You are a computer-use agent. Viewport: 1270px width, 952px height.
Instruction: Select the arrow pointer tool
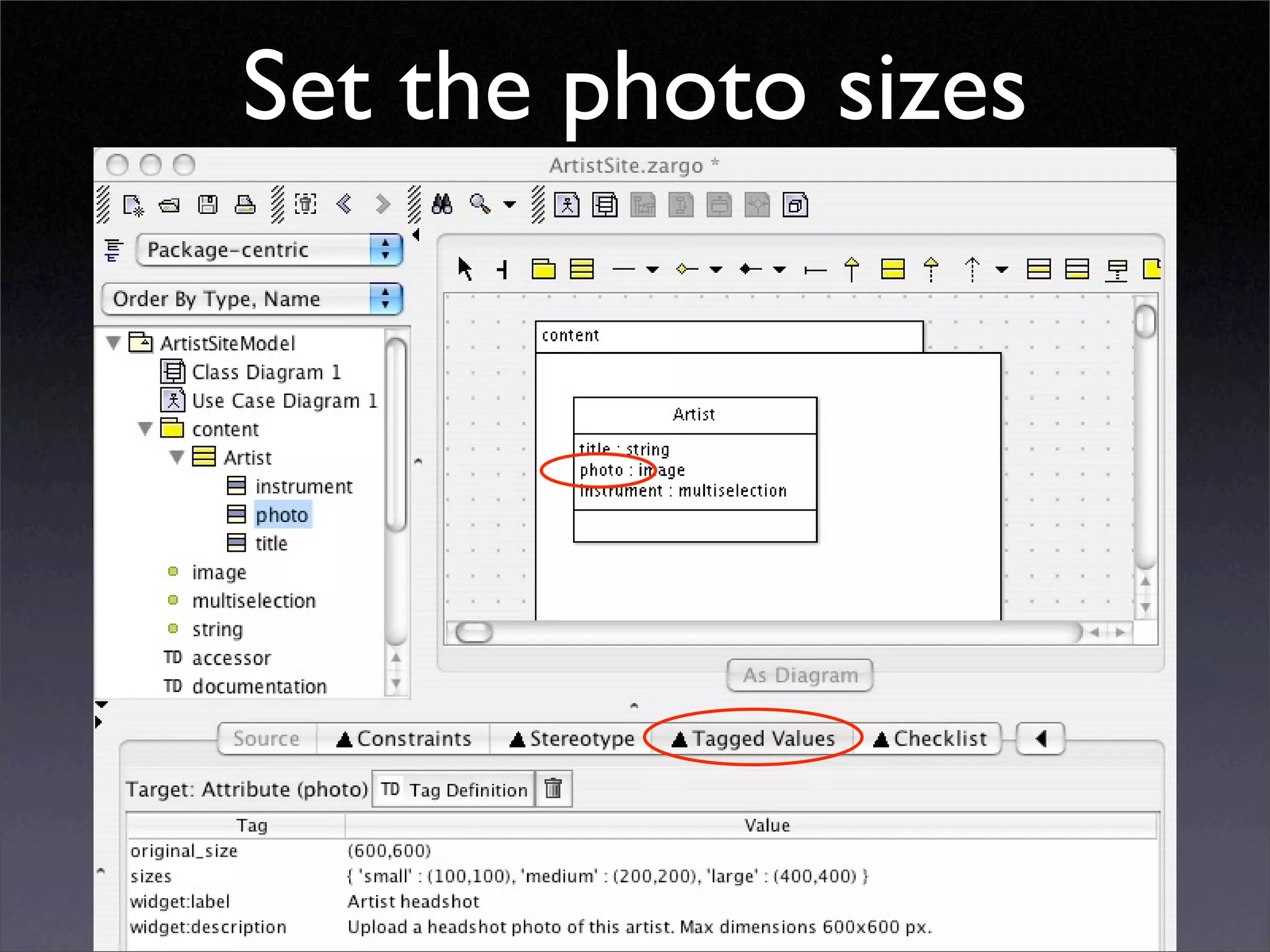pos(464,269)
